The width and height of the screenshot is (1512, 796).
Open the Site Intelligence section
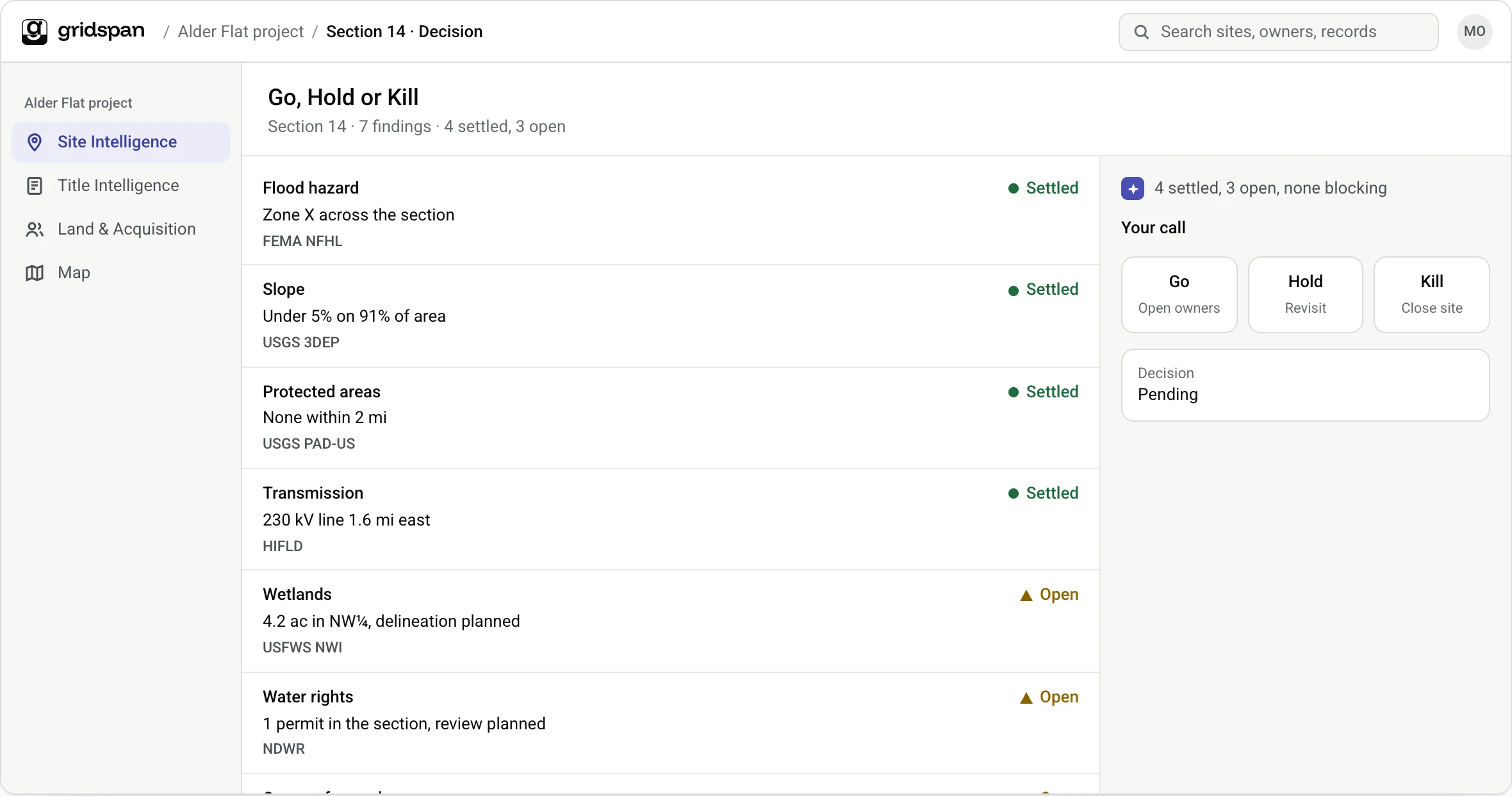(121, 142)
